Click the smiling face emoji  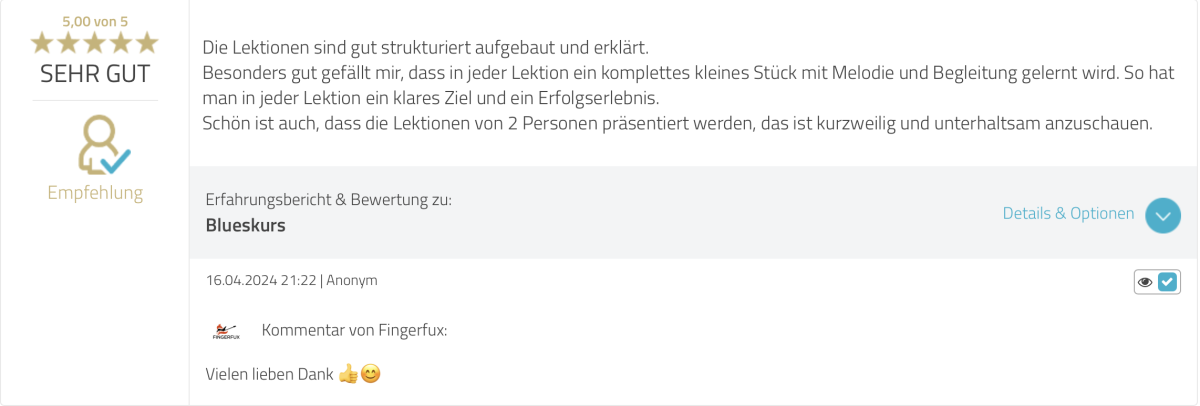coord(371,375)
